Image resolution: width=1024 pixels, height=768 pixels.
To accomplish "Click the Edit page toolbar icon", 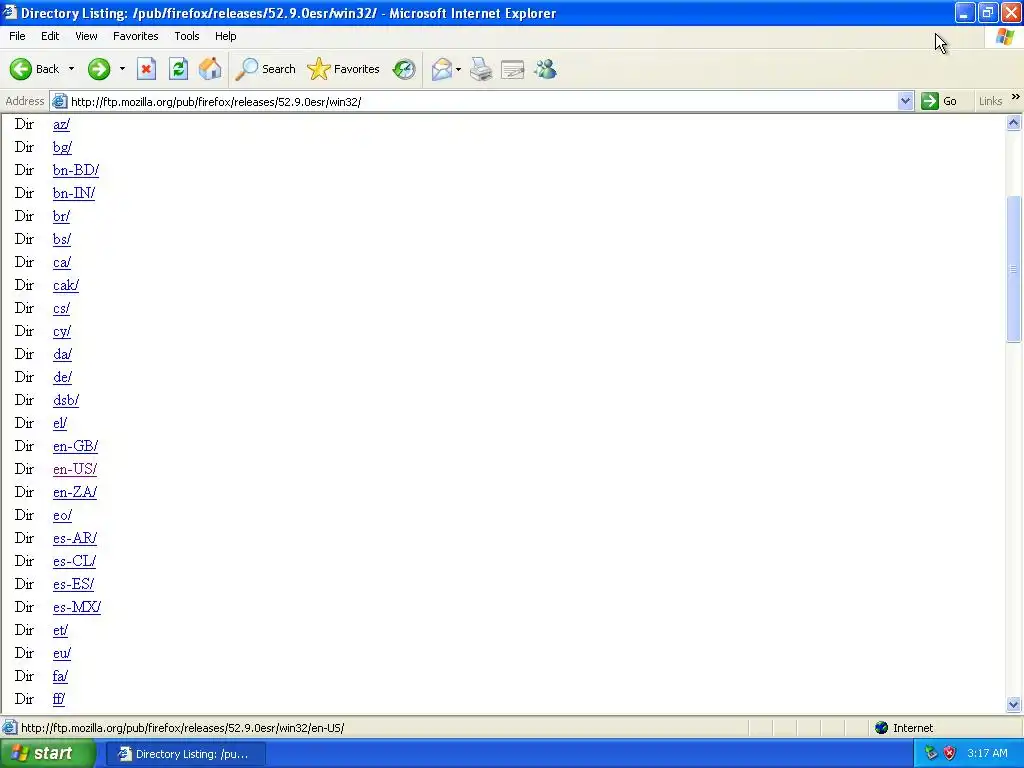I will point(513,69).
